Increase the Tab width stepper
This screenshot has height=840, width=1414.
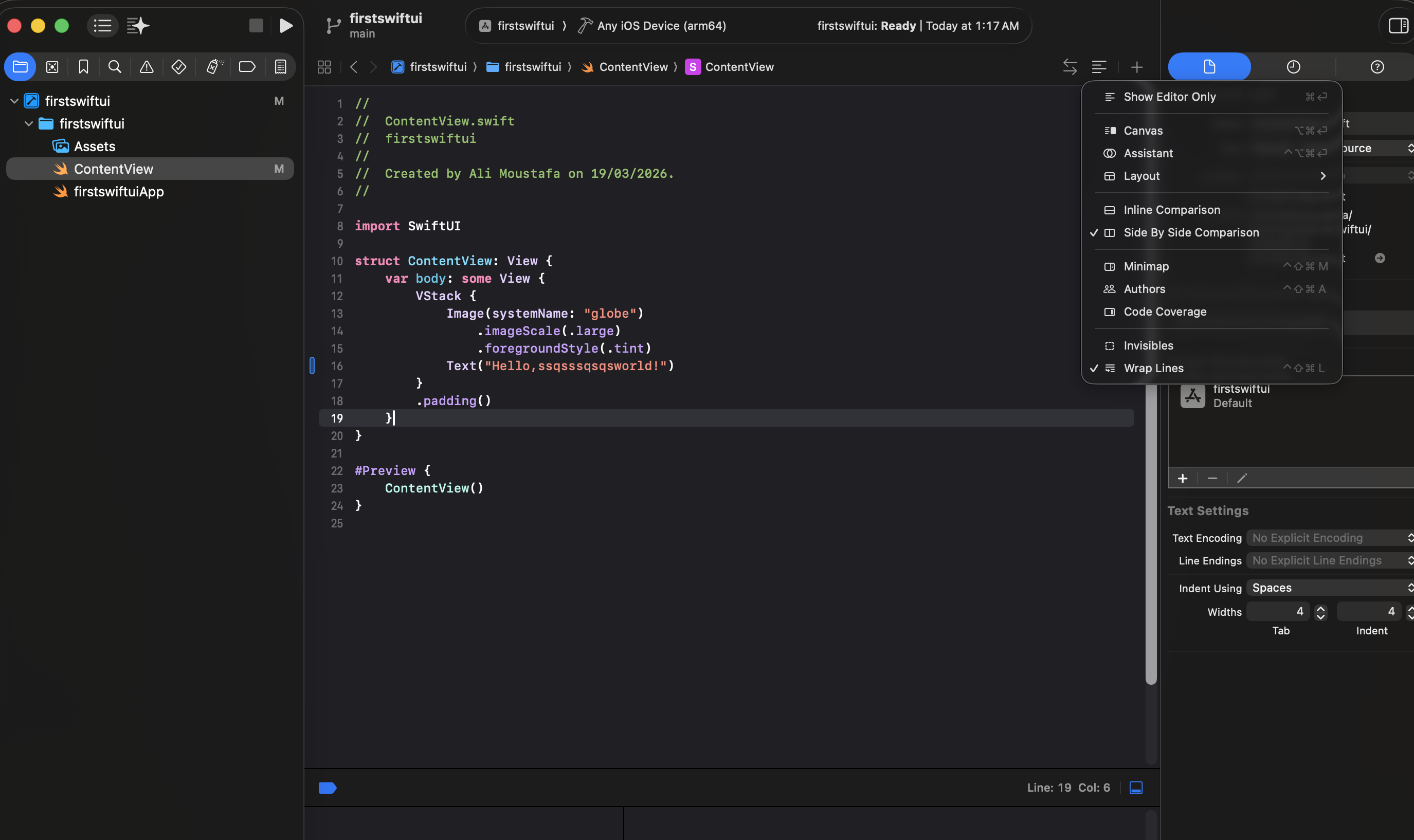tap(1320, 608)
